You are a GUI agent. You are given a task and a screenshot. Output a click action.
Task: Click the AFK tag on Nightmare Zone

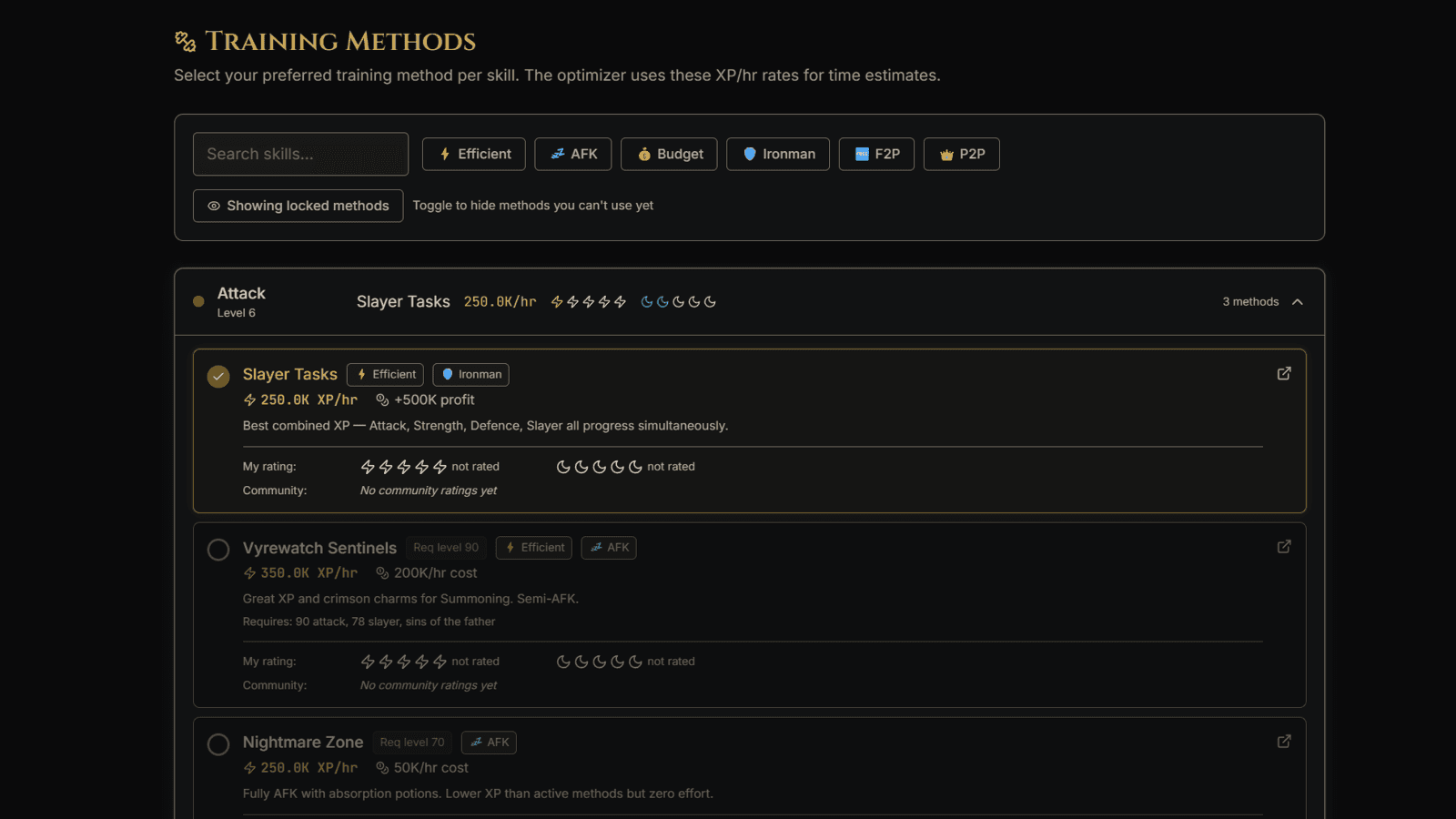[489, 743]
